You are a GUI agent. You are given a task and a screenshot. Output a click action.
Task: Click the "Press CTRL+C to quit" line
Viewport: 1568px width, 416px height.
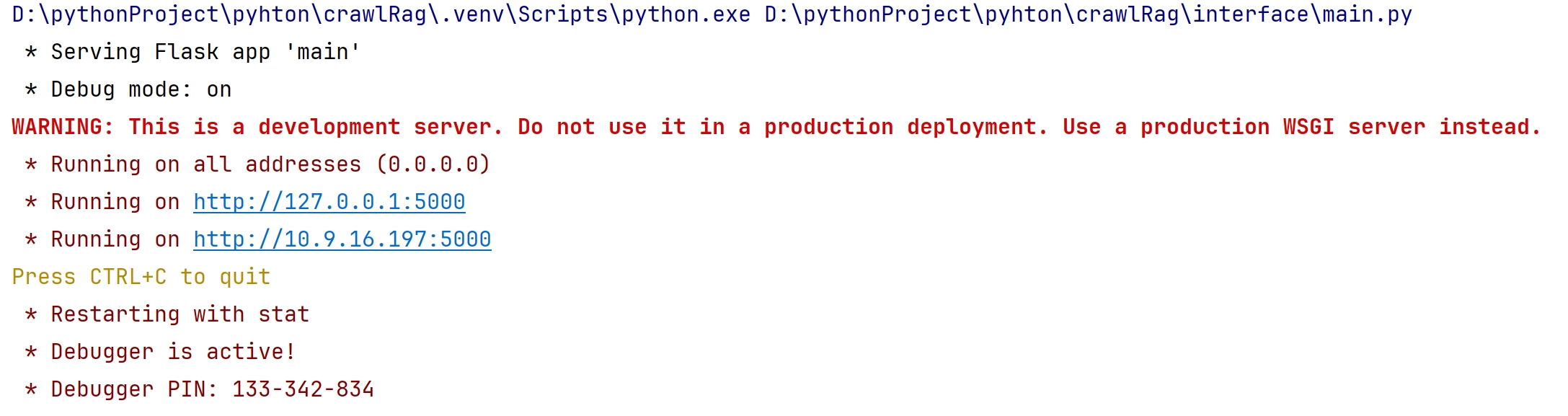coord(141,277)
